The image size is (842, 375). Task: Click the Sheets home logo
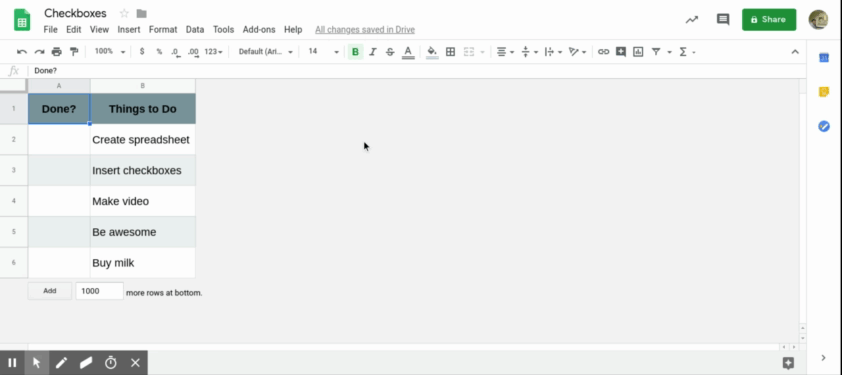22,20
